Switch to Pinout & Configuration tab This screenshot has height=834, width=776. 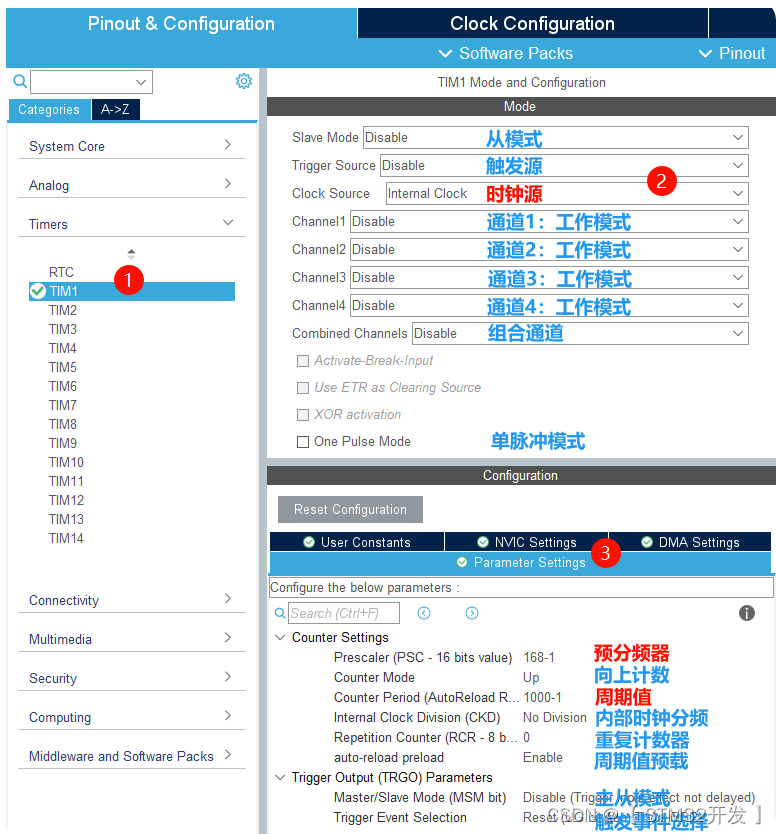click(x=181, y=23)
